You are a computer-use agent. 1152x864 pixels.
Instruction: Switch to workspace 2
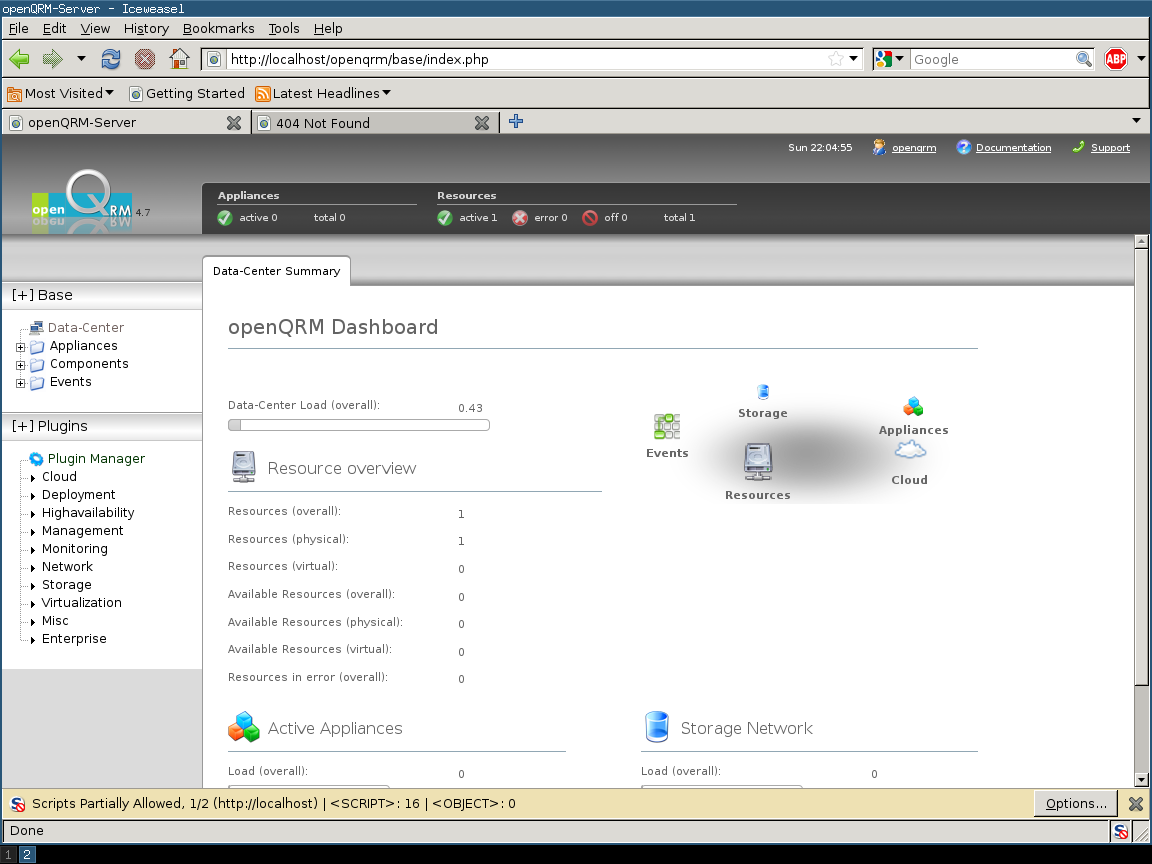pyautogui.click(x=26, y=854)
